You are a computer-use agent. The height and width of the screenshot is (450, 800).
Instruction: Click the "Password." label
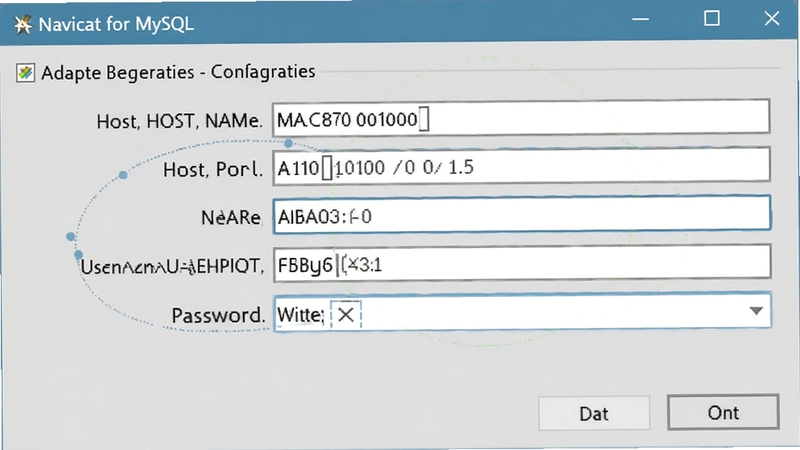pos(218,315)
